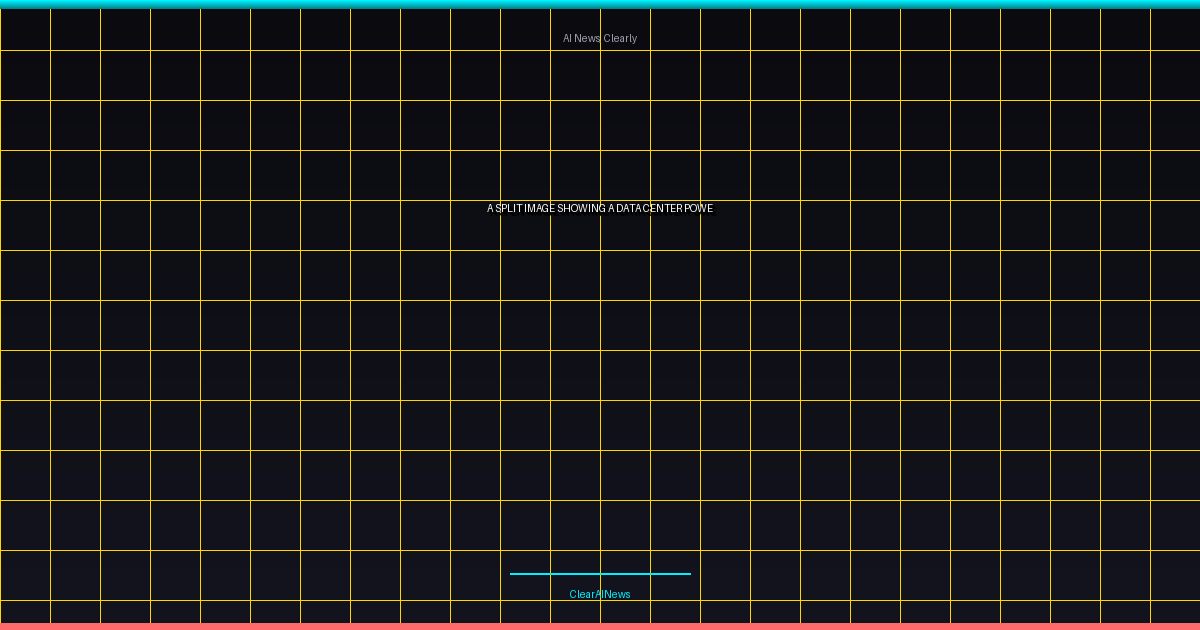Click the grid cell in the bottom-left corner
1200x630 pixels.
[x=25, y=610]
